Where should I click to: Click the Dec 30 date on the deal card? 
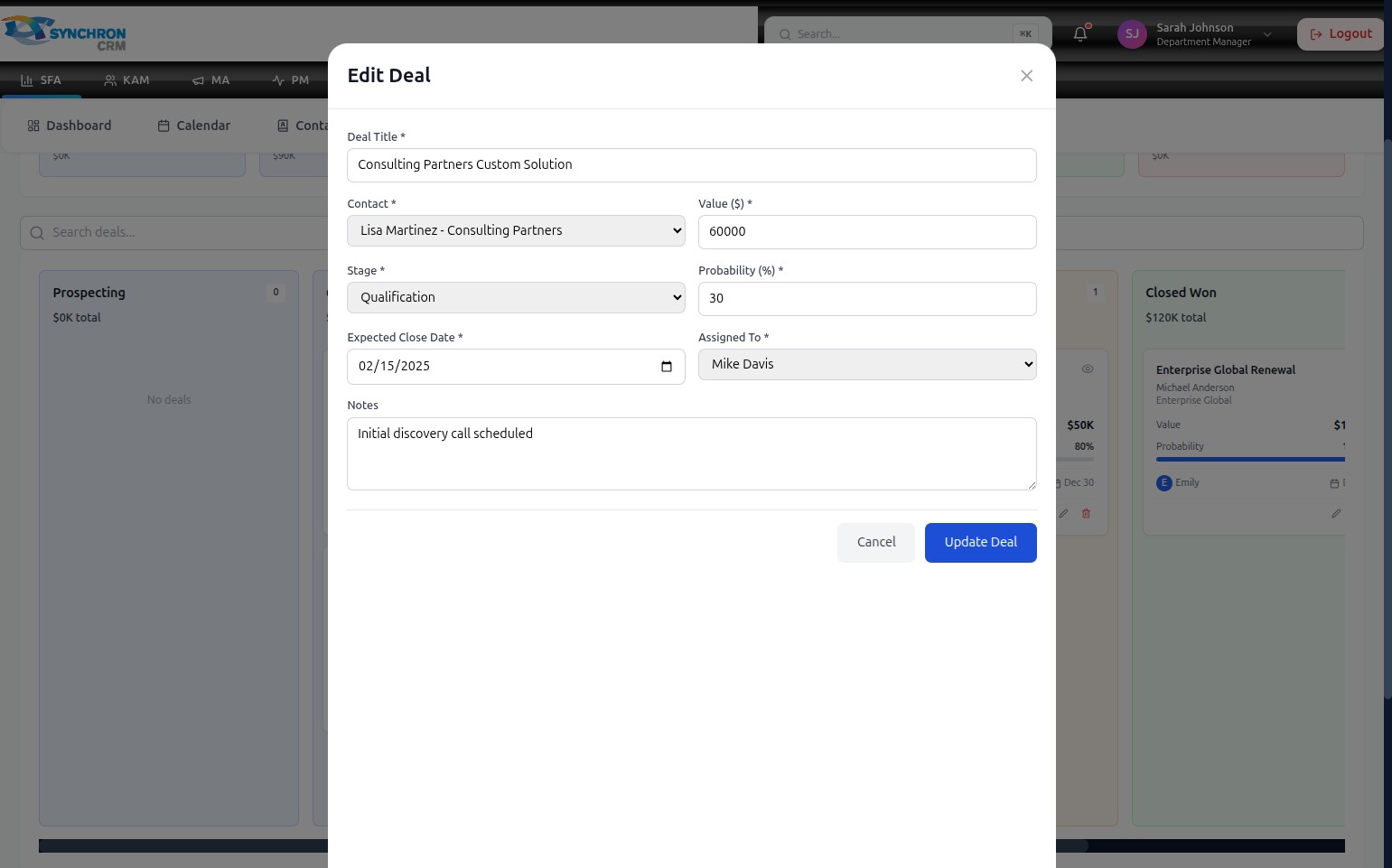[x=1078, y=483]
